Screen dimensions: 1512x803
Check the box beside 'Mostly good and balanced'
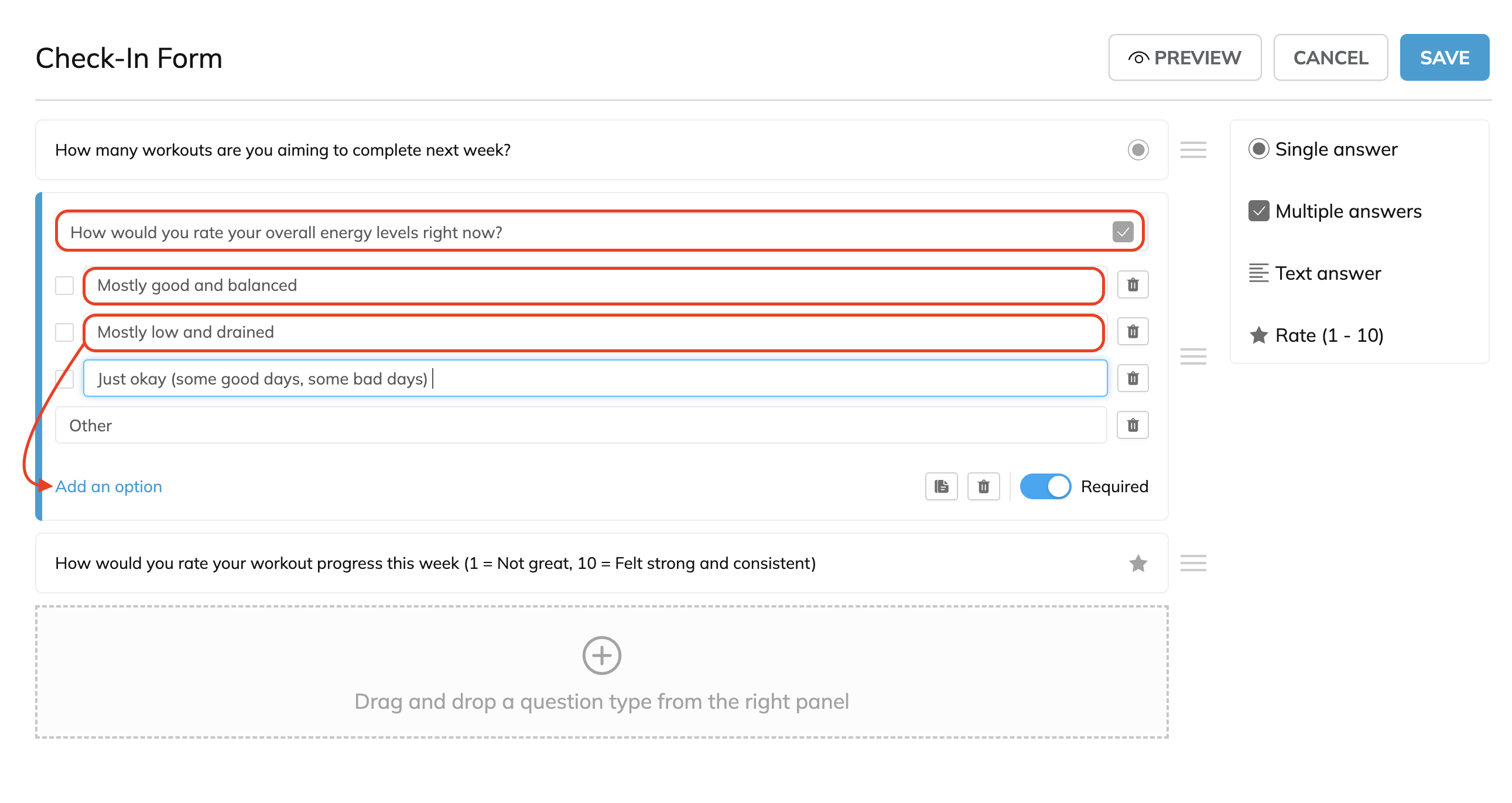click(64, 286)
